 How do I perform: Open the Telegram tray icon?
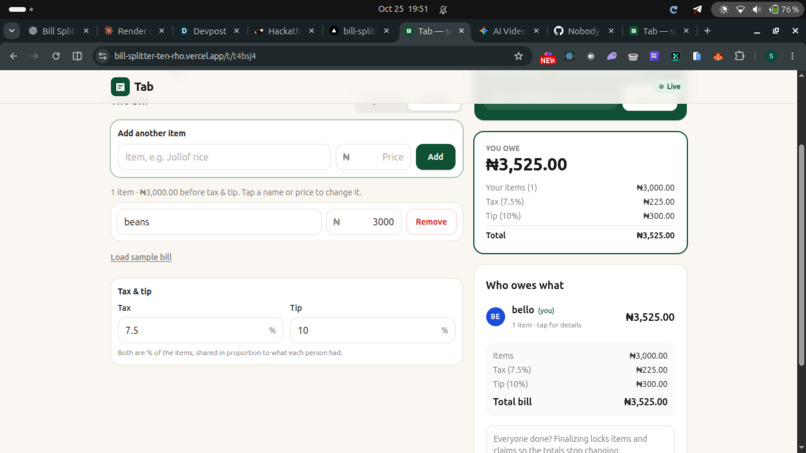coord(697,9)
